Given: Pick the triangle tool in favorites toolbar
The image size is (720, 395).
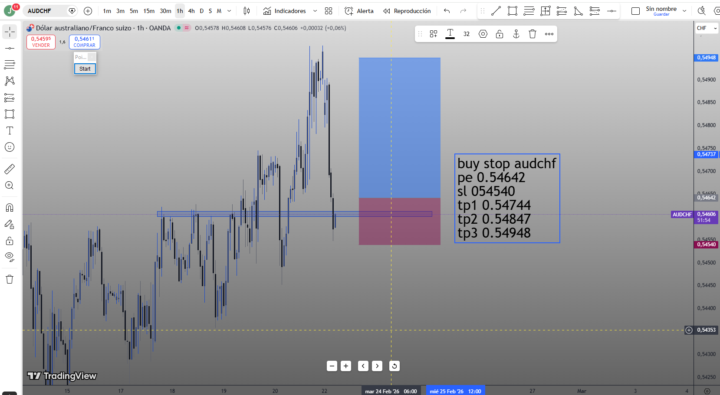Looking at the screenshot, I should (578, 11).
